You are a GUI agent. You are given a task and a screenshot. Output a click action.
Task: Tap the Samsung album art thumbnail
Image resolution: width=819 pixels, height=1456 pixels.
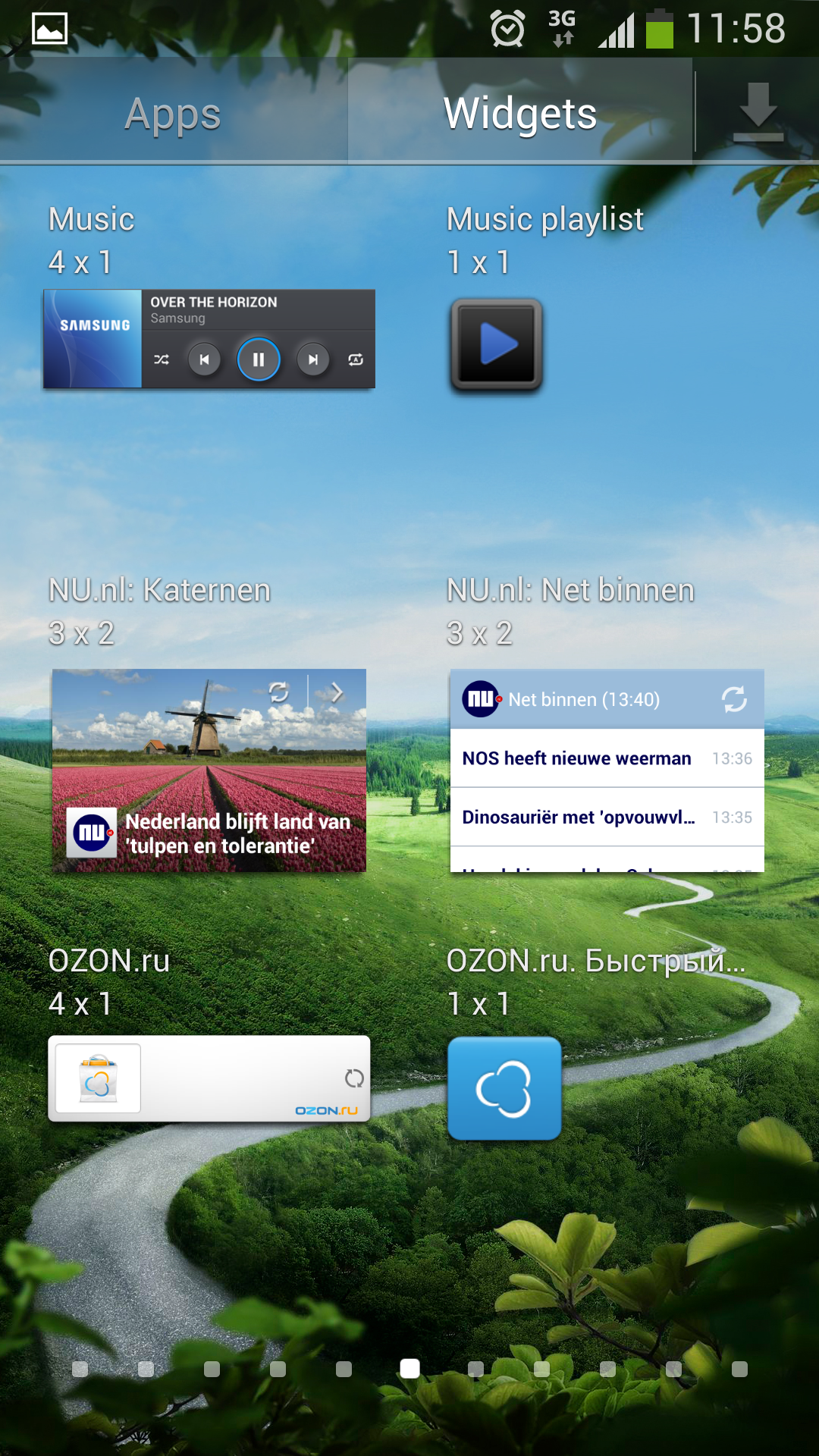coord(93,339)
